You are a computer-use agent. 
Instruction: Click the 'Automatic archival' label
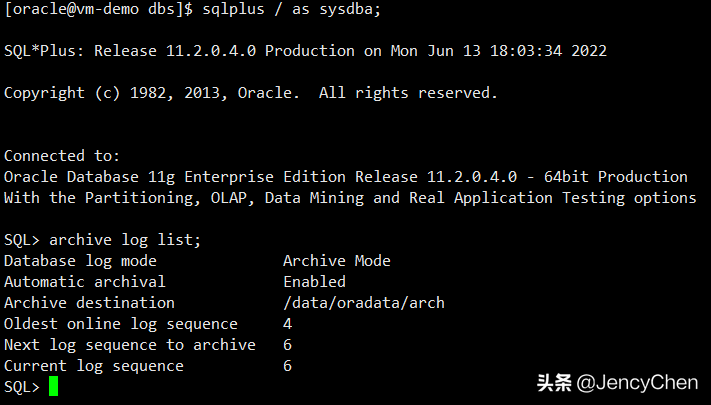pyautogui.click(x=85, y=282)
